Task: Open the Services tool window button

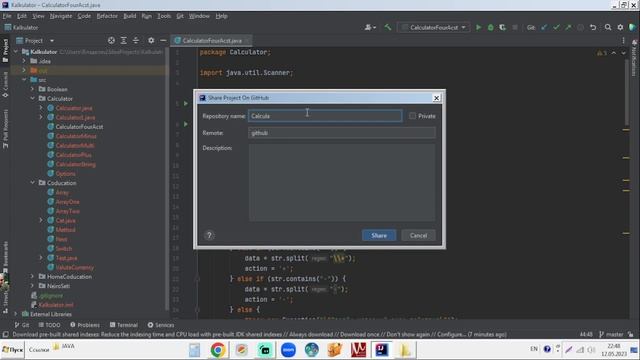Action: point(161,325)
